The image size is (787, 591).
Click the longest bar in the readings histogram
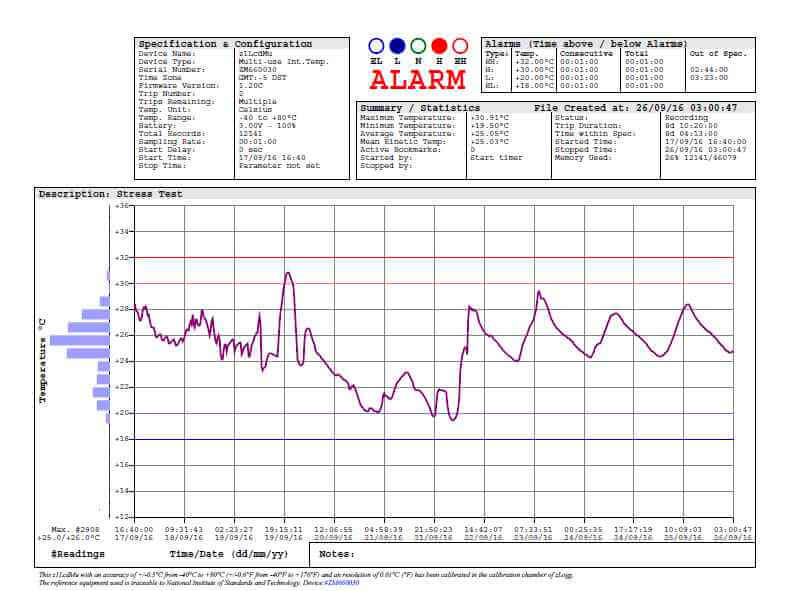pos(79,340)
